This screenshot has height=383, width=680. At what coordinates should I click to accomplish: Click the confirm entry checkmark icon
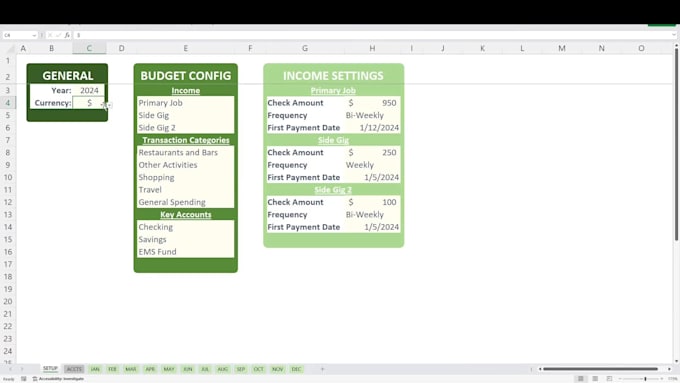[58, 35]
